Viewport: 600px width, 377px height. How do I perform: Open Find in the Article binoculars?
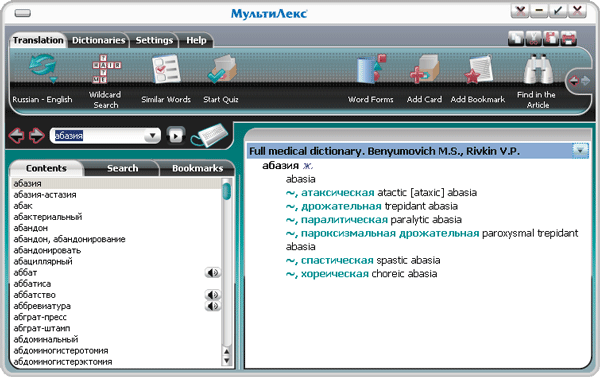pyautogui.click(x=538, y=69)
